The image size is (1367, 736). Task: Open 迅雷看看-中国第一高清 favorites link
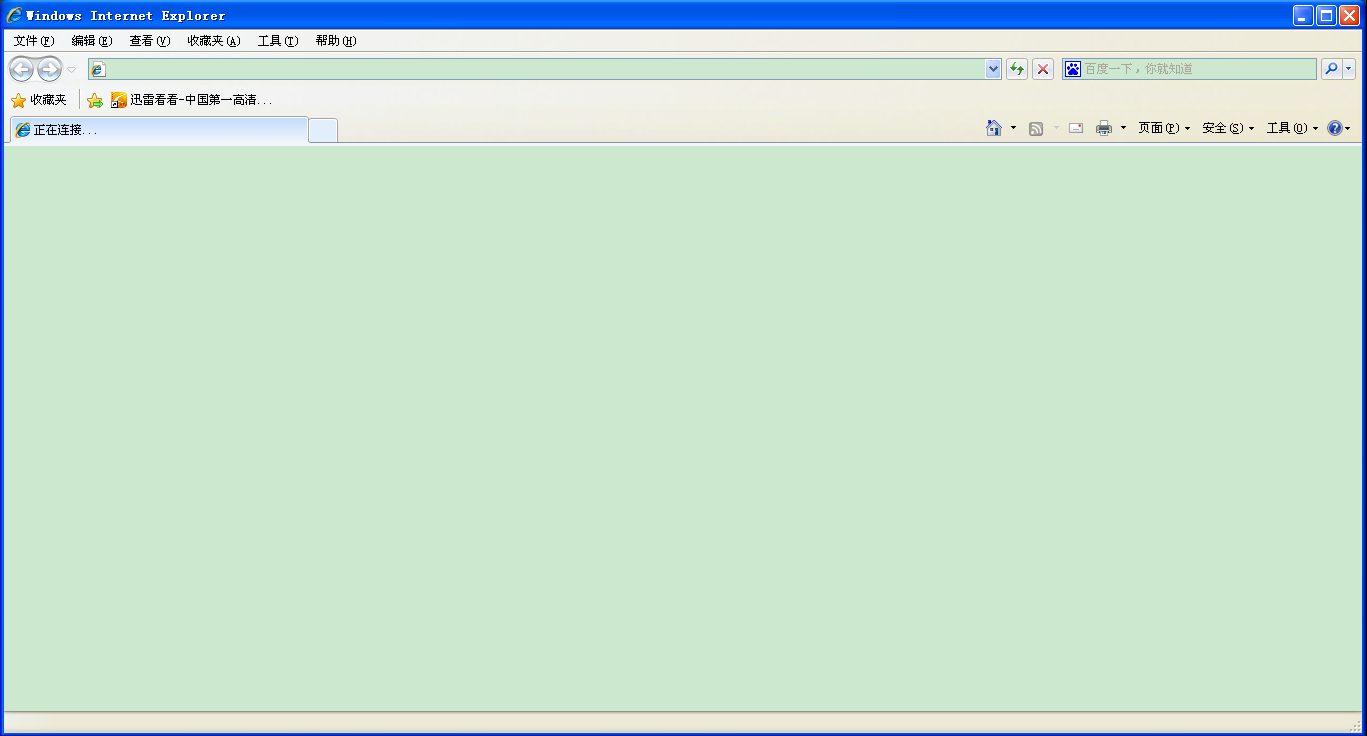click(191, 100)
